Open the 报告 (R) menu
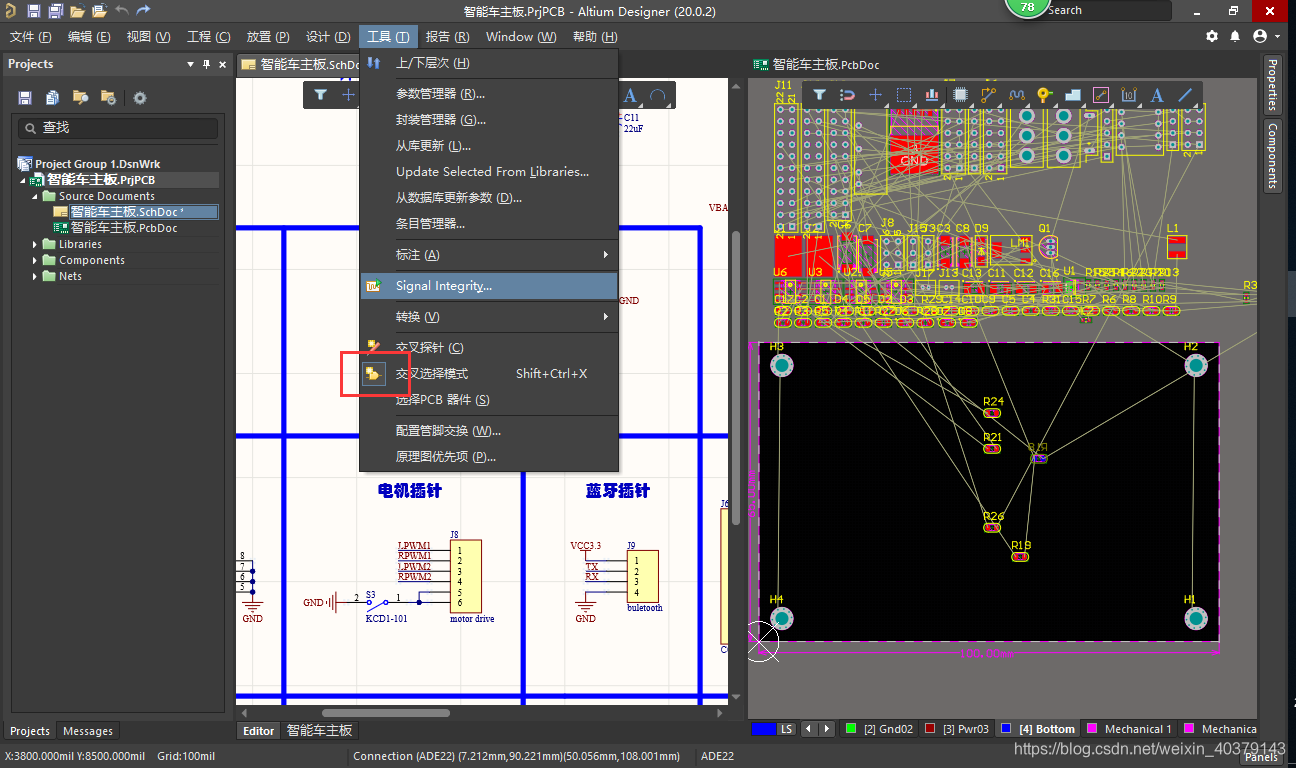This screenshot has height=768, width=1296. tap(447, 36)
